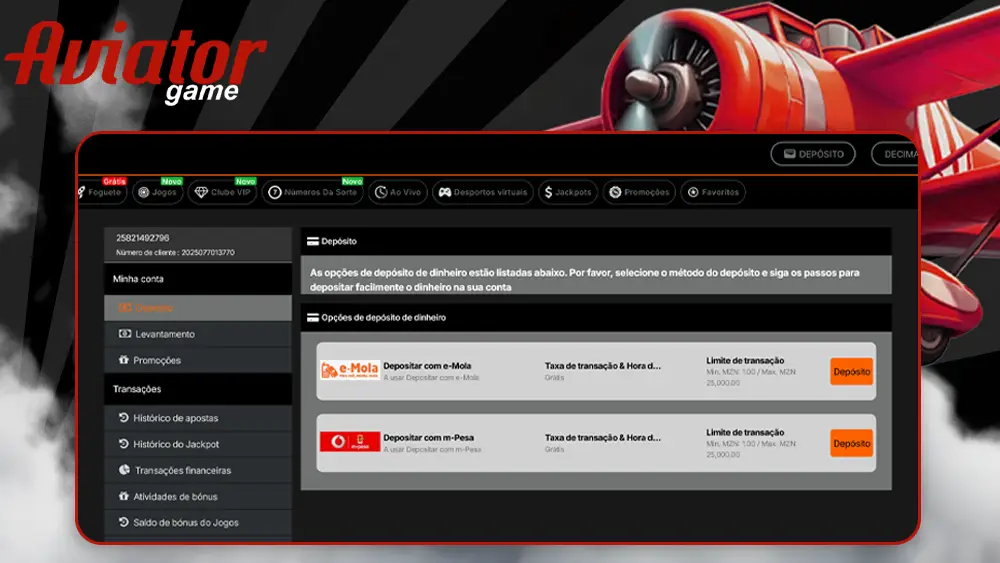This screenshot has width=1000, height=563.
Task: Open Atividades de bónus
Action: coord(175,496)
